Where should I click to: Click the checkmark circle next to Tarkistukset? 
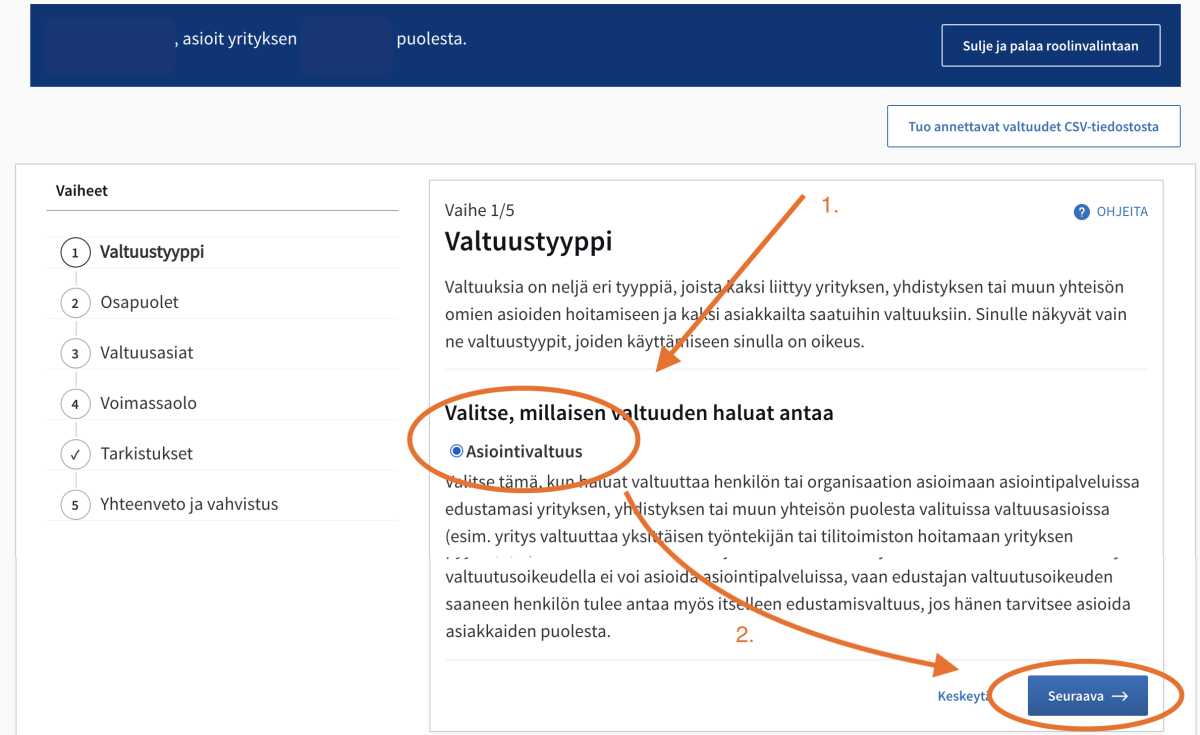(x=74, y=454)
